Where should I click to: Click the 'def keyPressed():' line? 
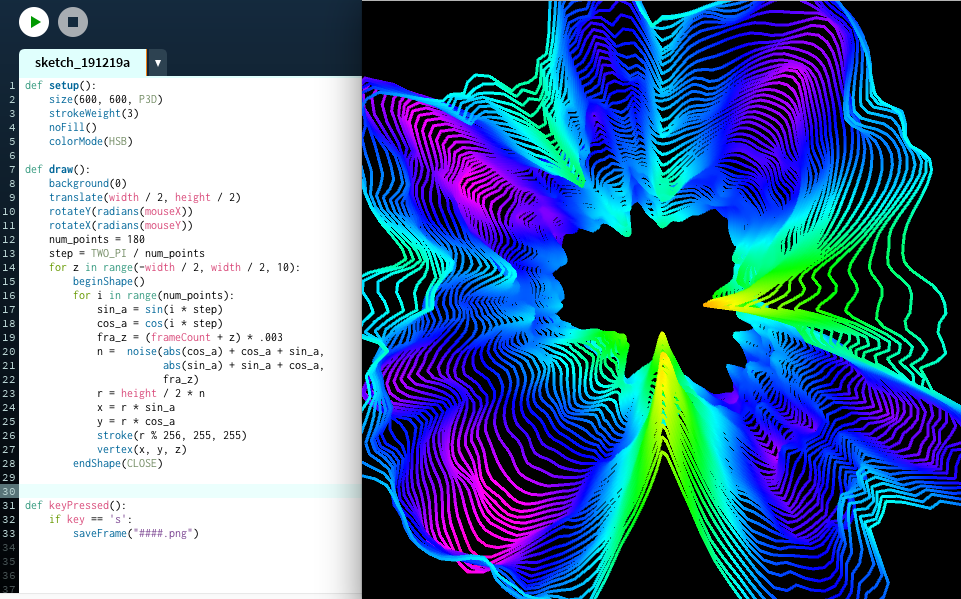pos(75,506)
